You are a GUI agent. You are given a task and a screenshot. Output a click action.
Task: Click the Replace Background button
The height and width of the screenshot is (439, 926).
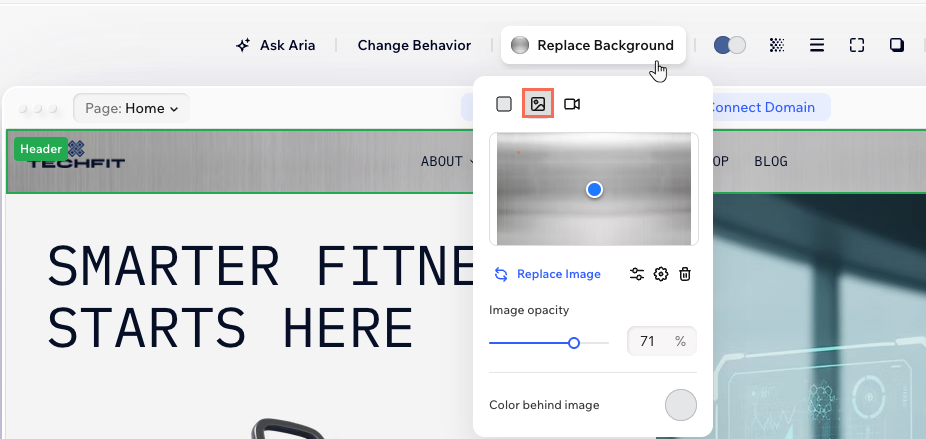[593, 45]
